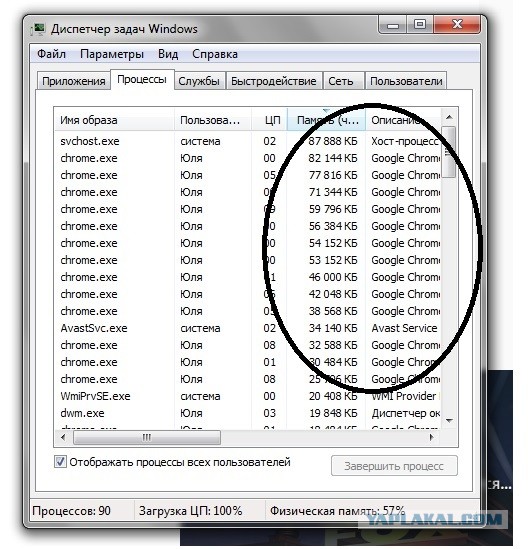
Task: Sort by the Память column header
Action: point(326,120)
